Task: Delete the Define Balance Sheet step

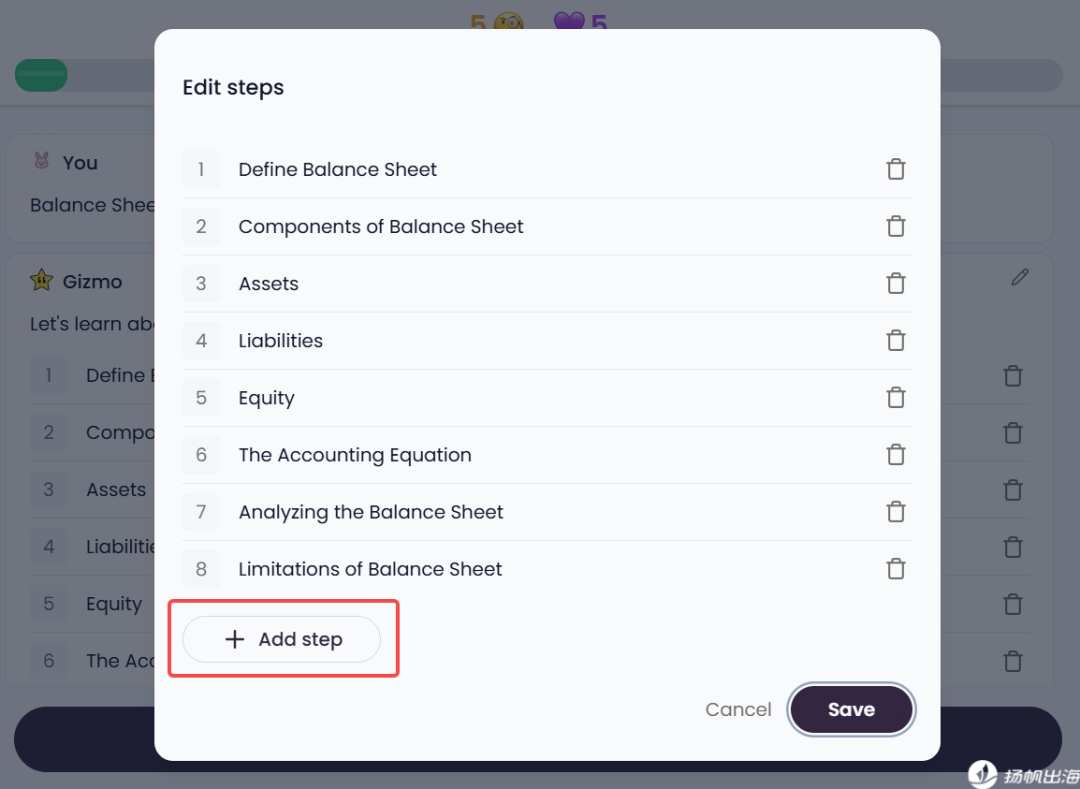Action: pyautogui.click(x=896, y=169)
